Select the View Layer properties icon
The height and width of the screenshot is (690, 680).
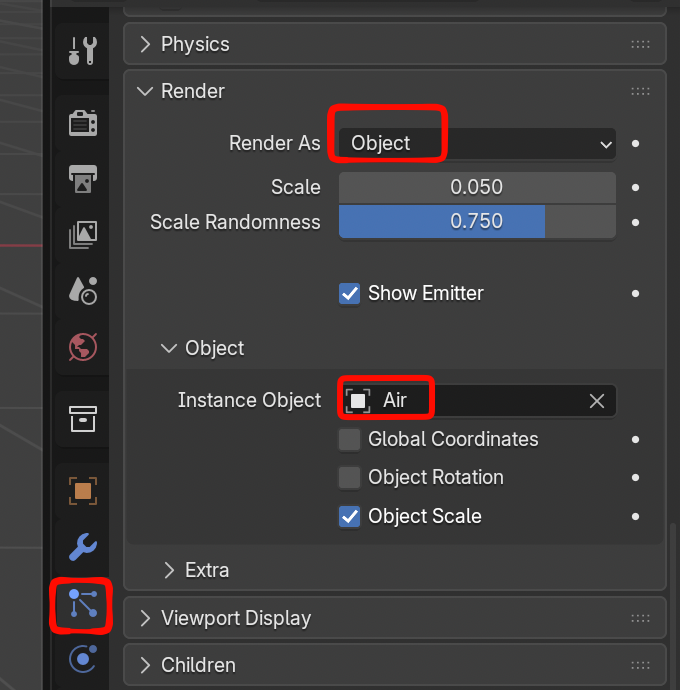click(82, 234)
